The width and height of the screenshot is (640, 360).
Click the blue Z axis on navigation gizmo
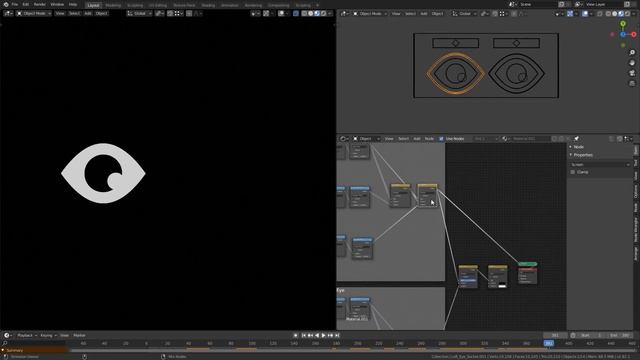(x=623, y=35)
